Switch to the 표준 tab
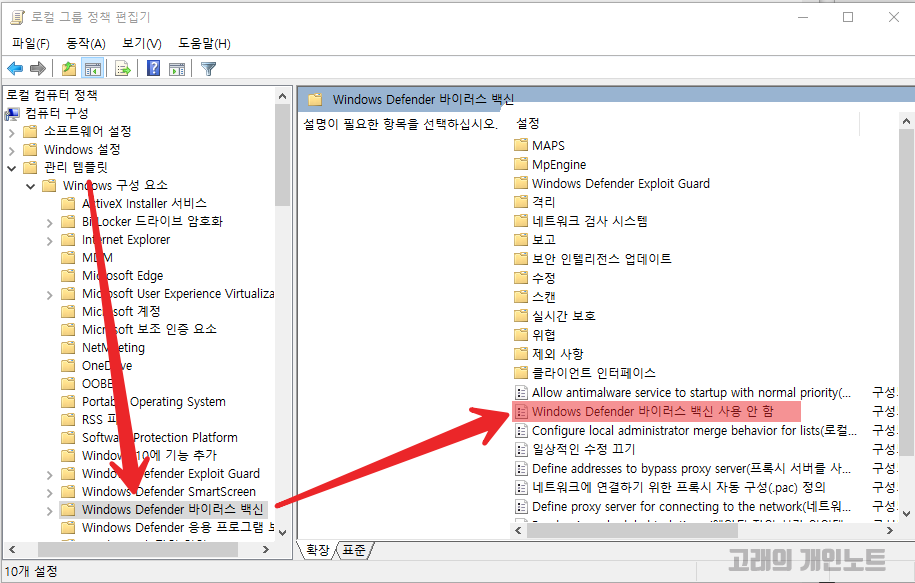 [354, 550]
